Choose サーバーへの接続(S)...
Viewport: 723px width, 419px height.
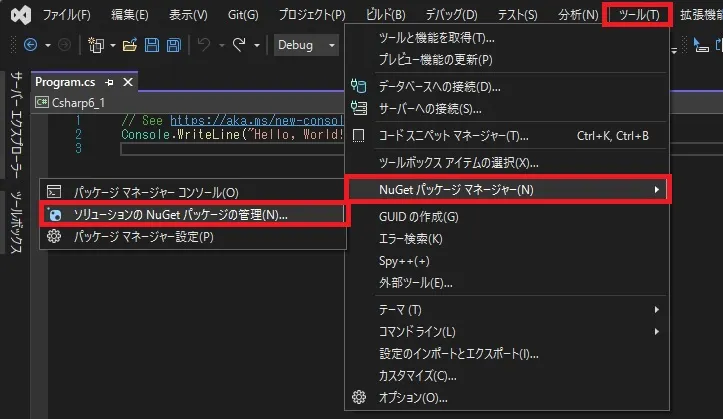click(507, 109)
